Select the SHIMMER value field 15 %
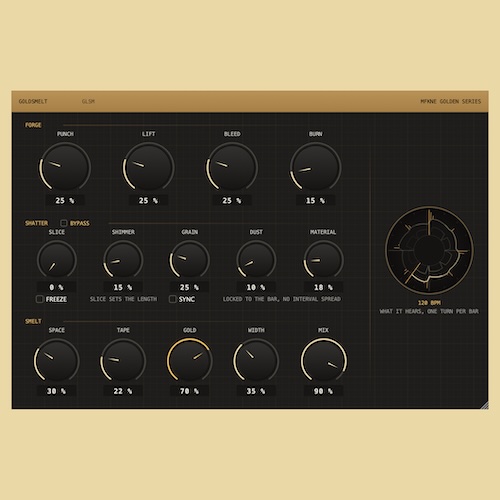 pos(123,287)
